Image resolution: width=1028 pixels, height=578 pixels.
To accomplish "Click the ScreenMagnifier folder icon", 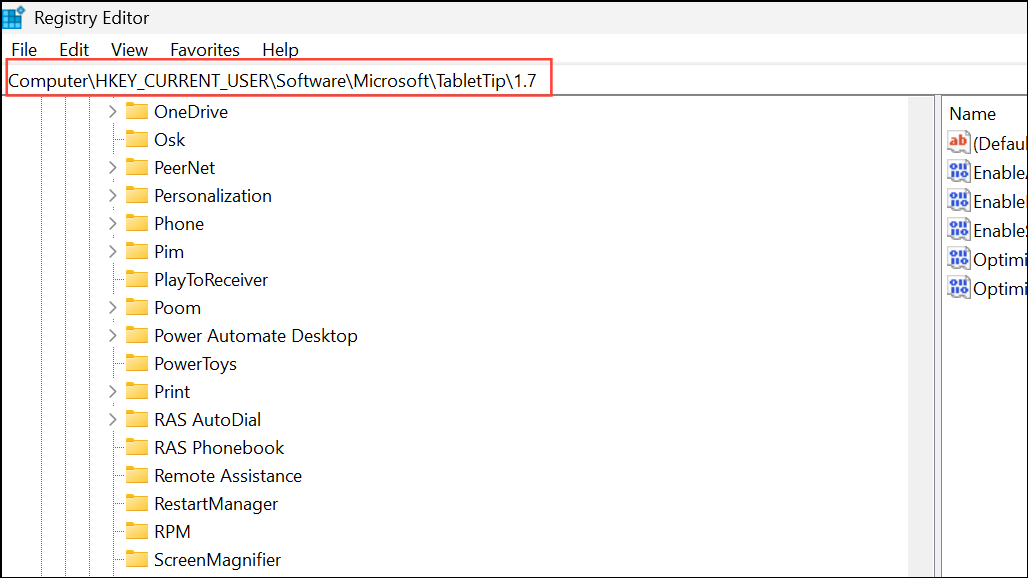I will pos(137,560).
